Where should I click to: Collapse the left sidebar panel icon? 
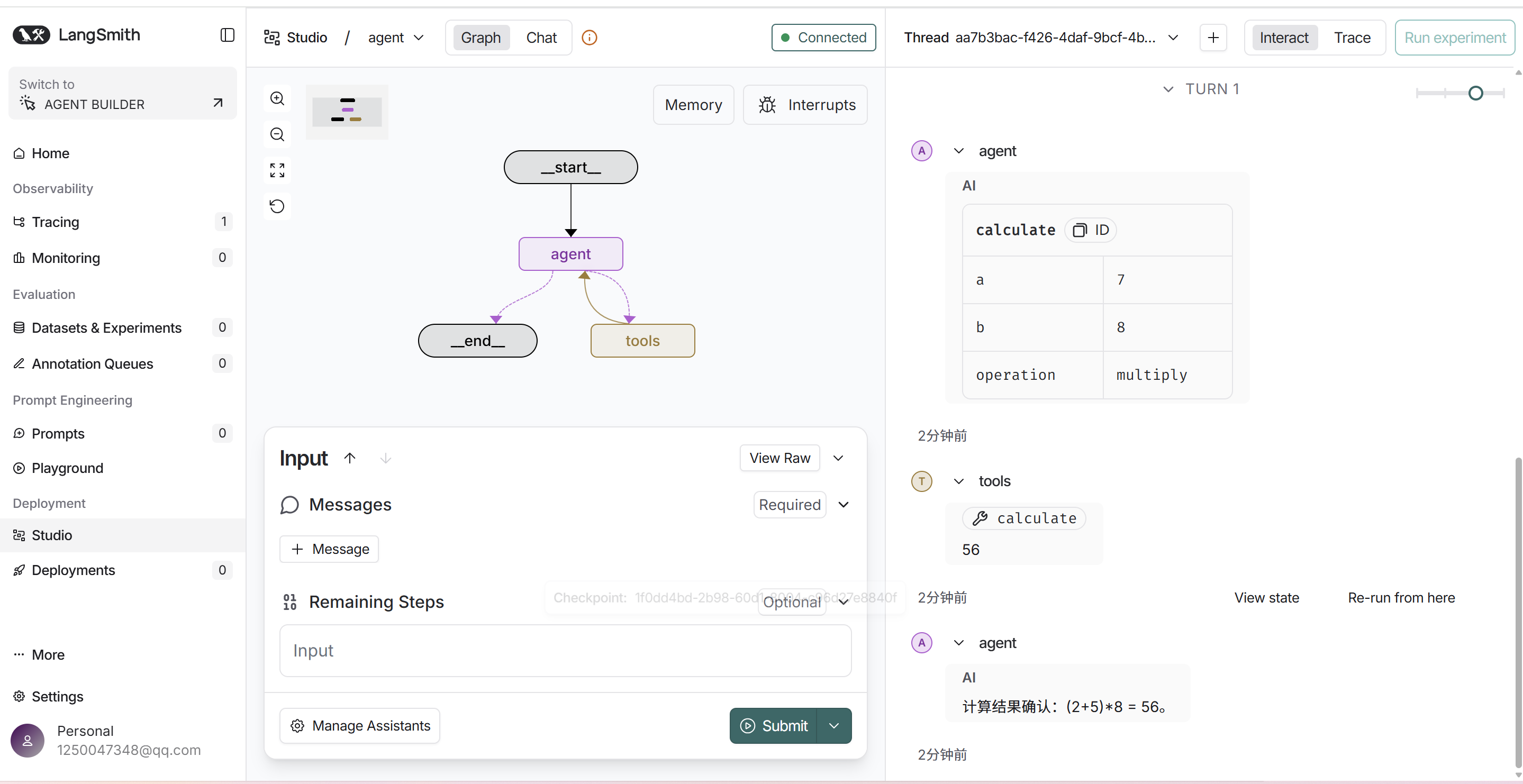(227, 35)
